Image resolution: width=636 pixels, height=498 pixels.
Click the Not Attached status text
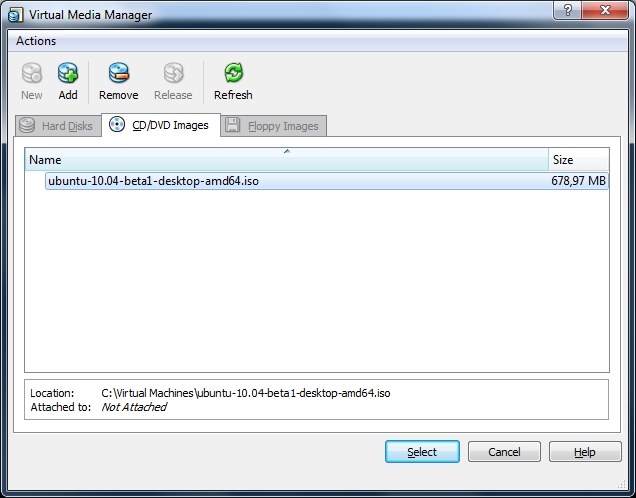pos(134,407)
